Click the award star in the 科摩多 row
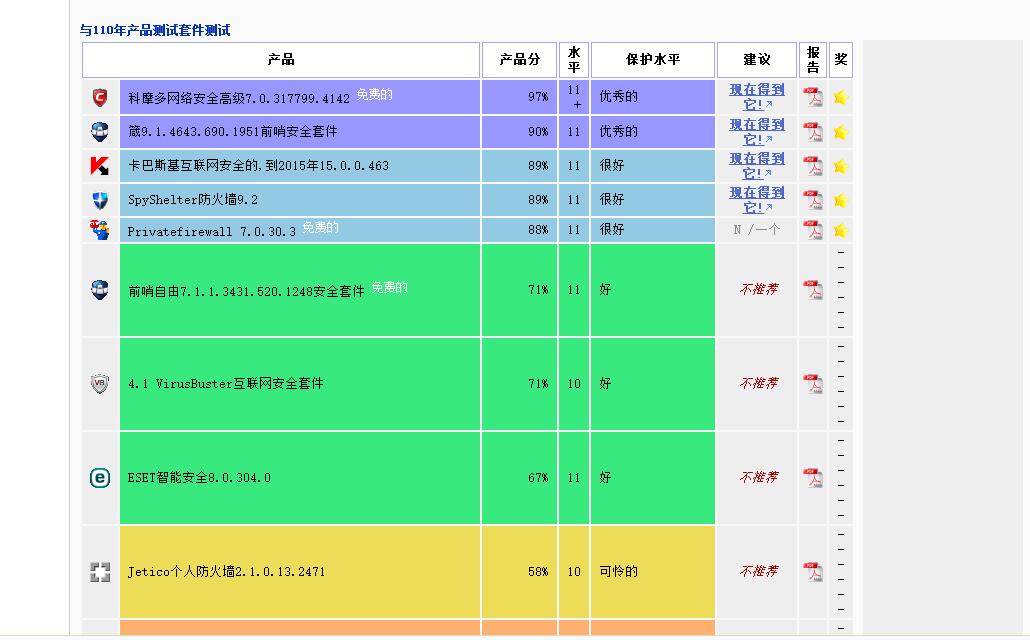The image size is (1030, 640). pos(841,97)
